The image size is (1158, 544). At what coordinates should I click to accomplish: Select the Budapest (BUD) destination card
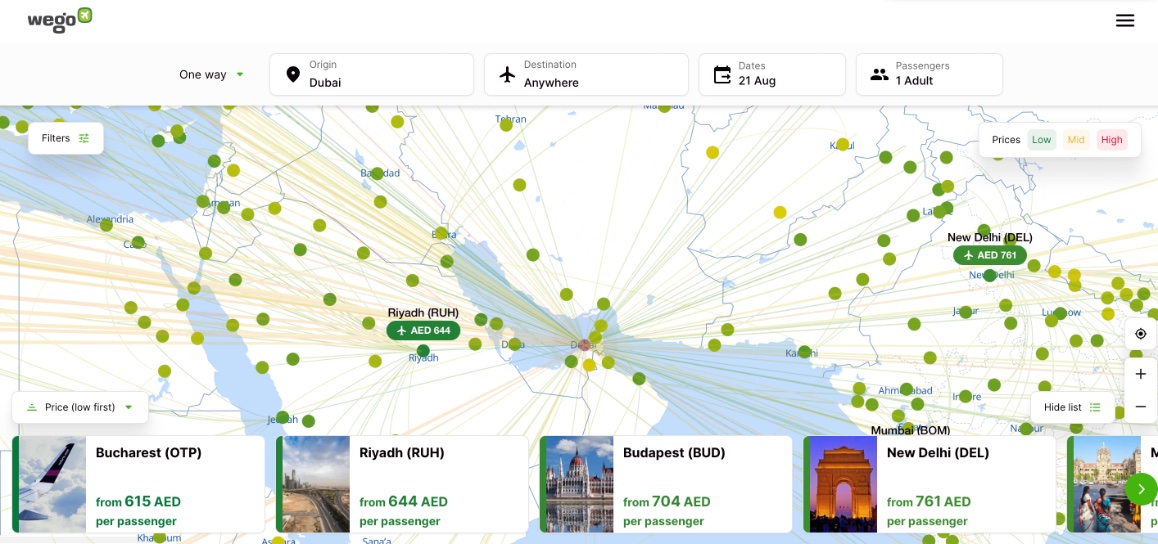tap(665, 484)
